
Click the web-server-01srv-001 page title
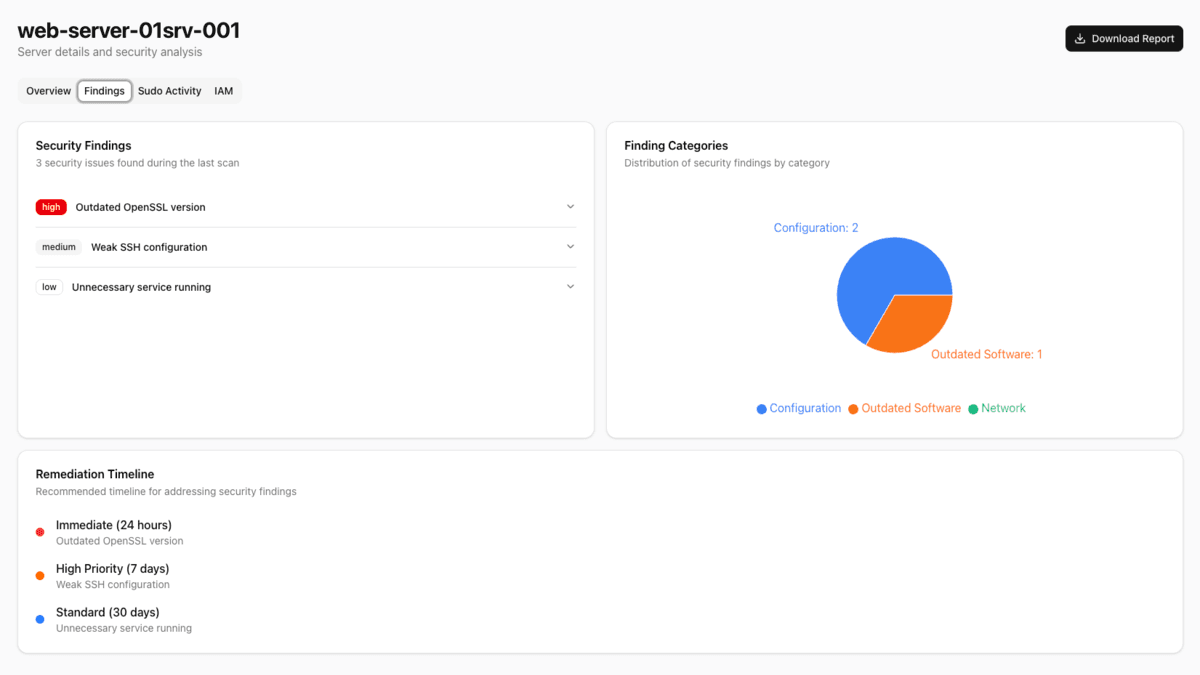point(128,30)
